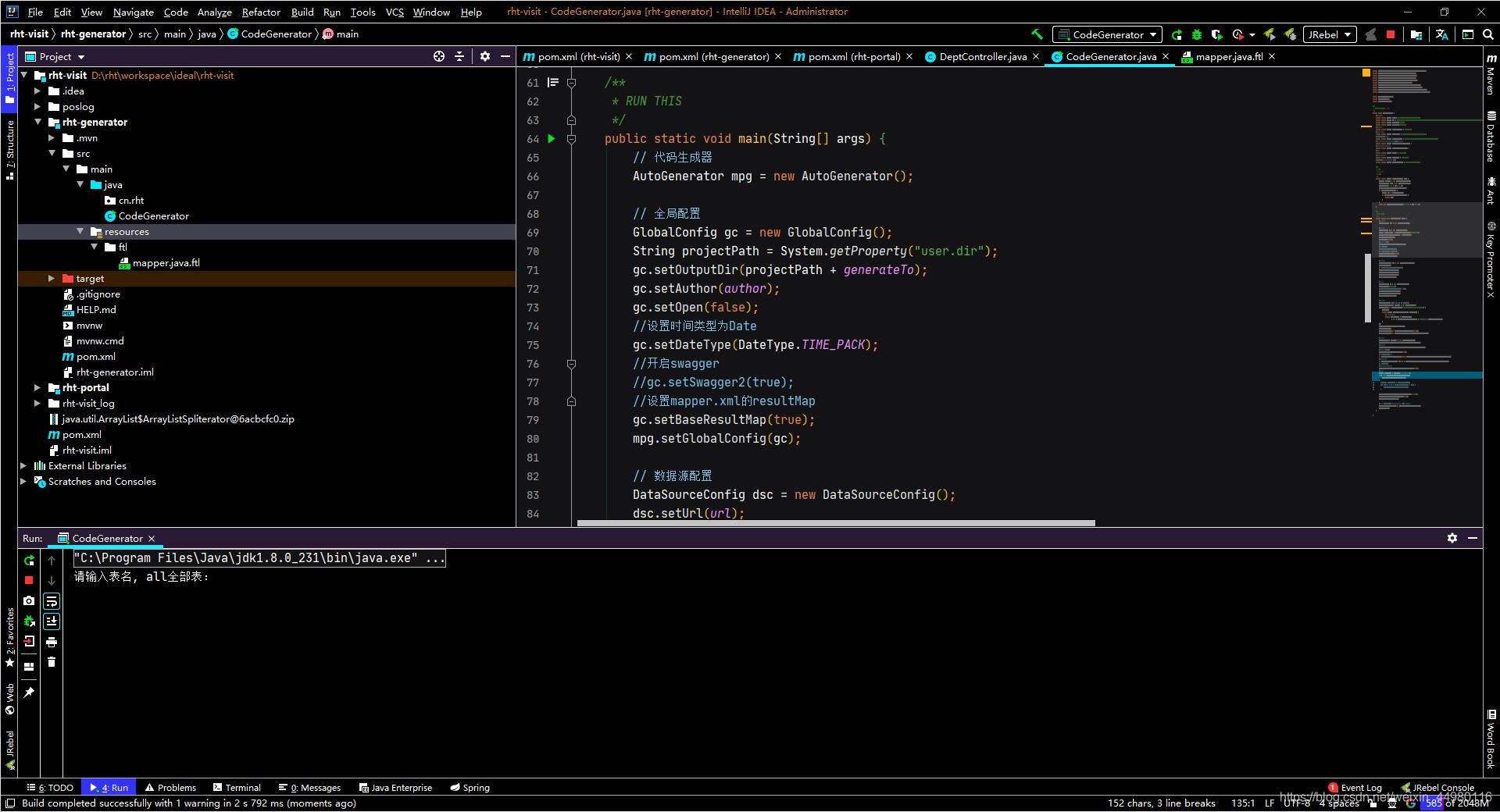Image resolution: width=1500 pixels, height=812 pixels.
Task: Toggle the Database tool window on the right sidebar
Action: 1491,136
